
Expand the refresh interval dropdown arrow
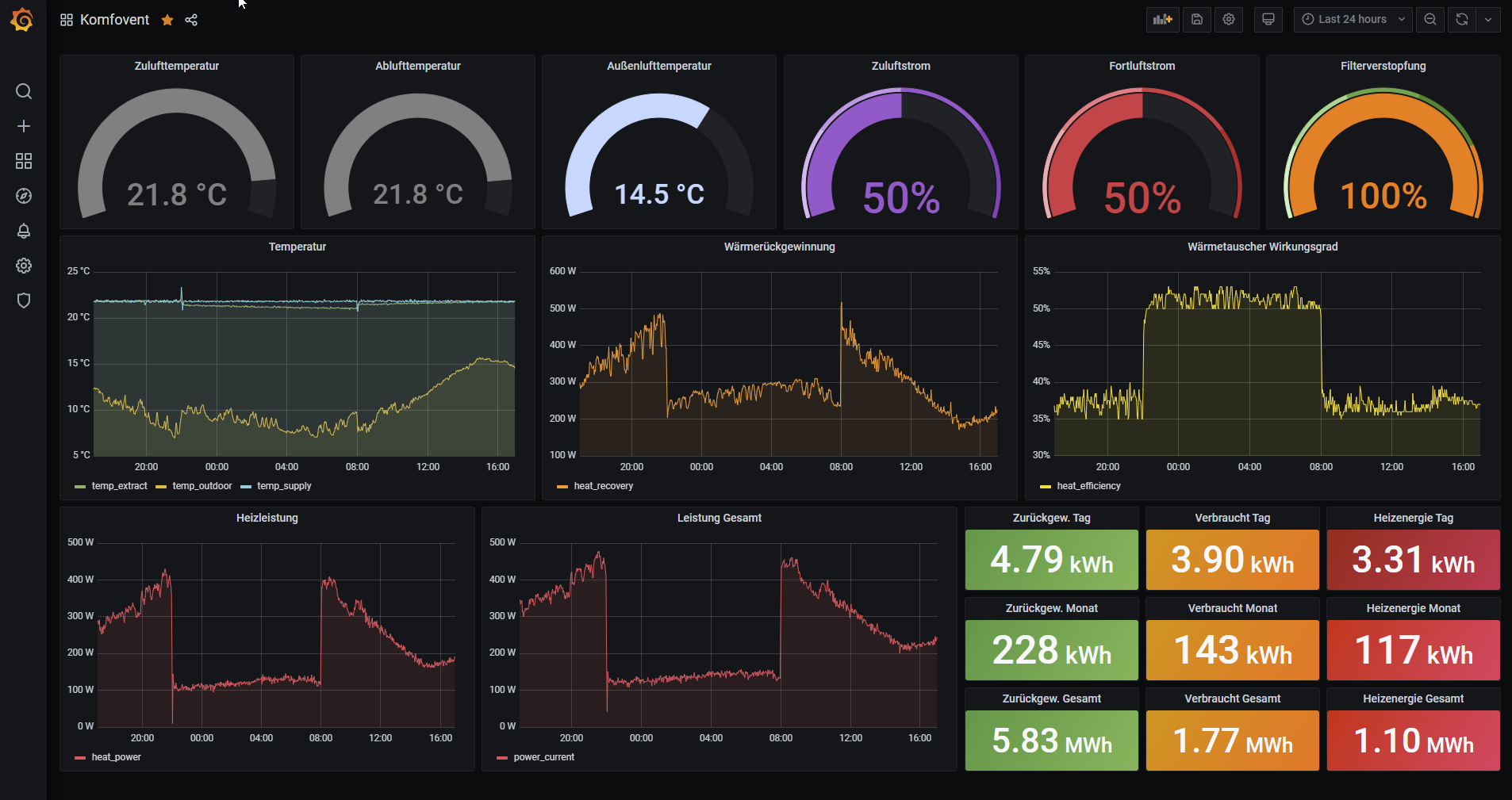click(1488, 20)
